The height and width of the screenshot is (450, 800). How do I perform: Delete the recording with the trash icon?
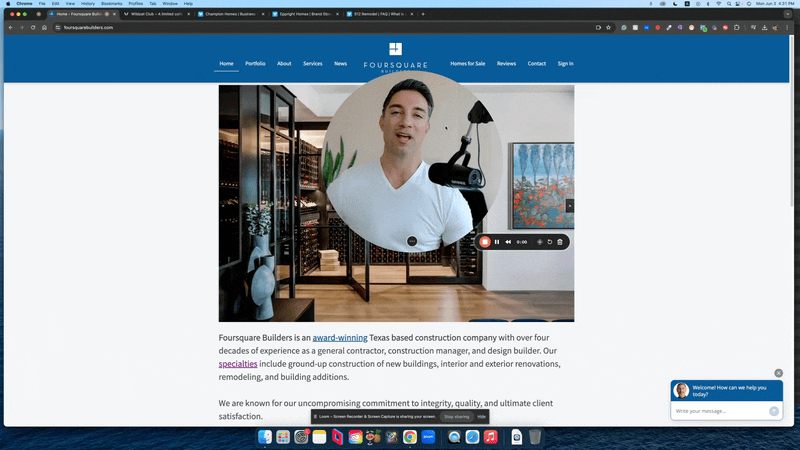(560, 242)
